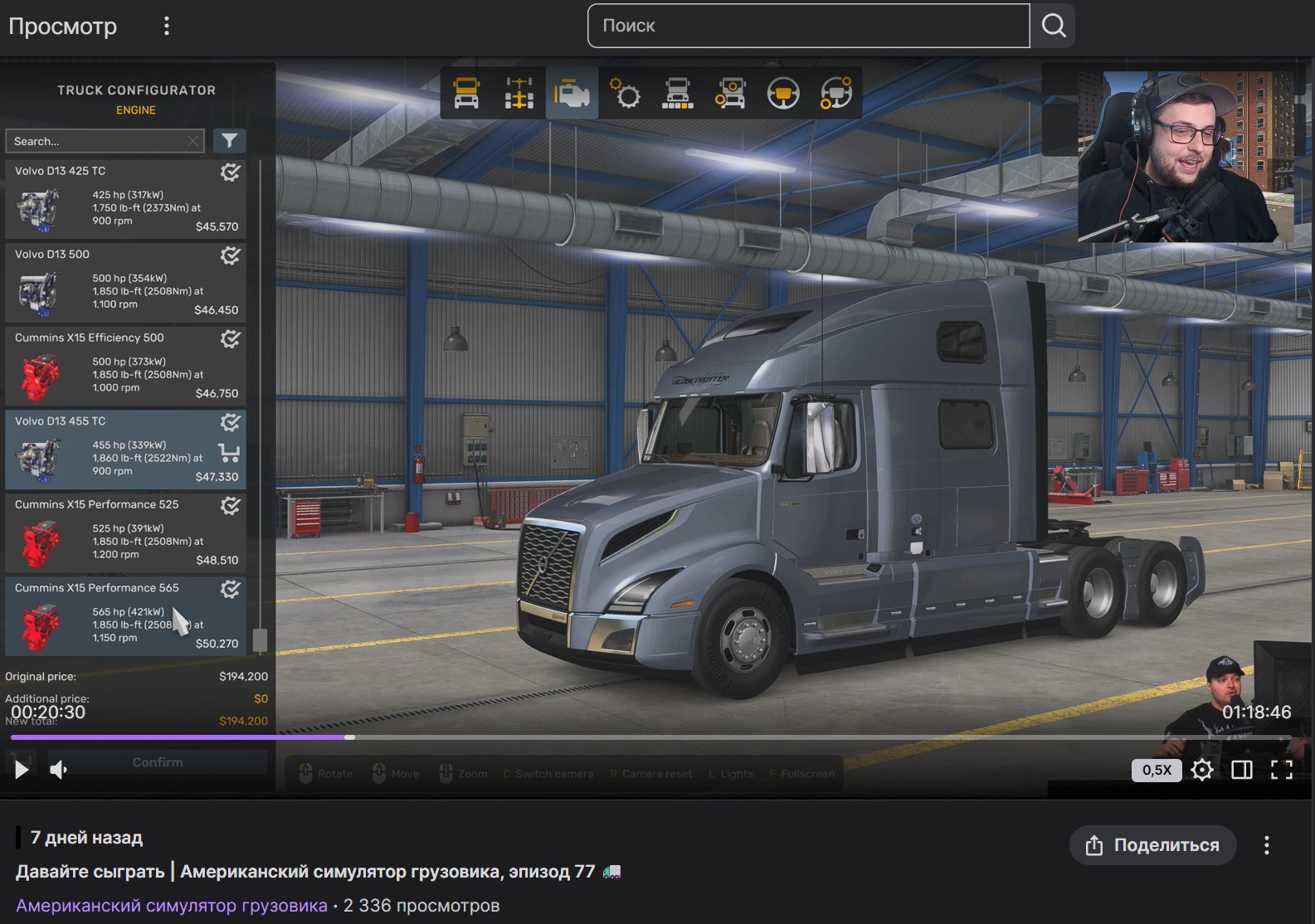Screen dimensions: 1315x924
Task: Click the Switch camera hint
Action: [x=548, y=774]
